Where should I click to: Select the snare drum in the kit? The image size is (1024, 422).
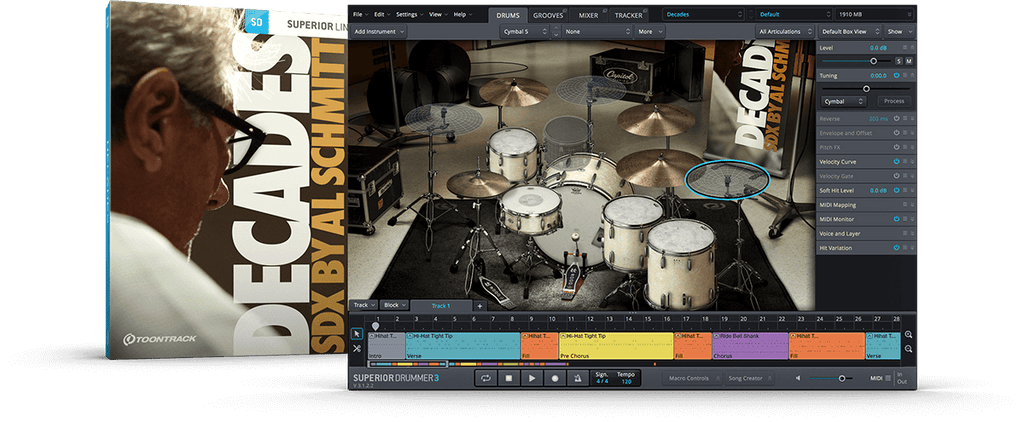coord(531,208)
